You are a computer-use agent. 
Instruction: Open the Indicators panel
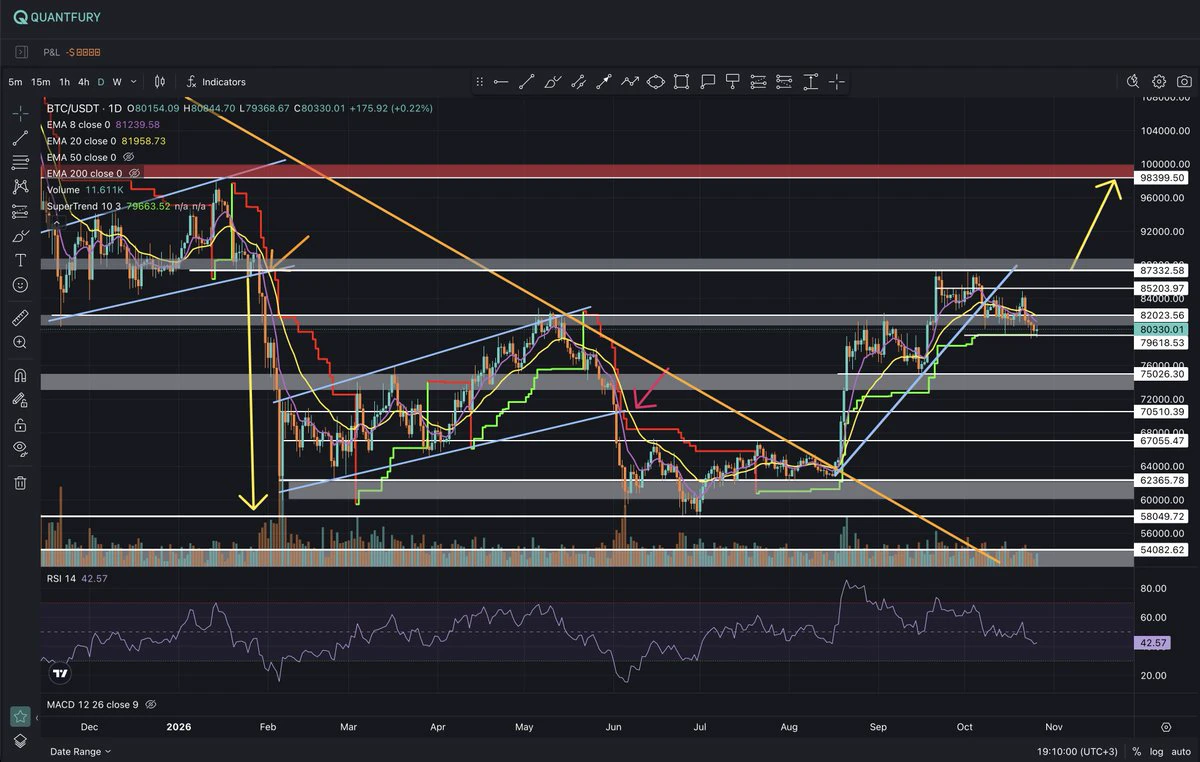216,82
